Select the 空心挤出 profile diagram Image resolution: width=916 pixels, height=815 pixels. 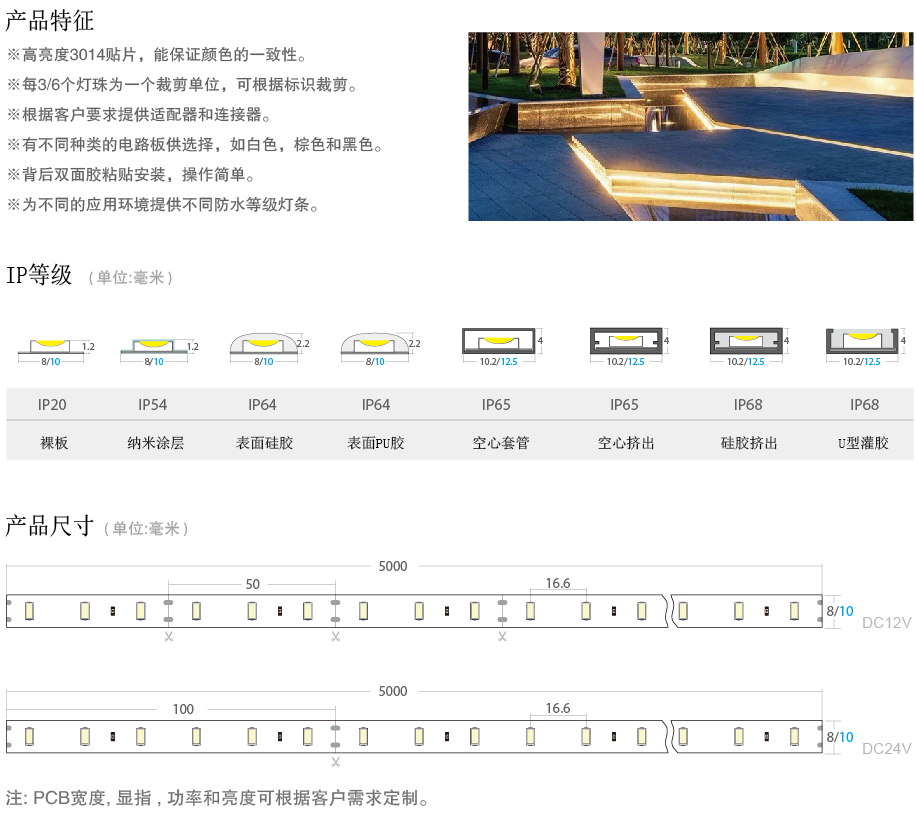(625, 342)
